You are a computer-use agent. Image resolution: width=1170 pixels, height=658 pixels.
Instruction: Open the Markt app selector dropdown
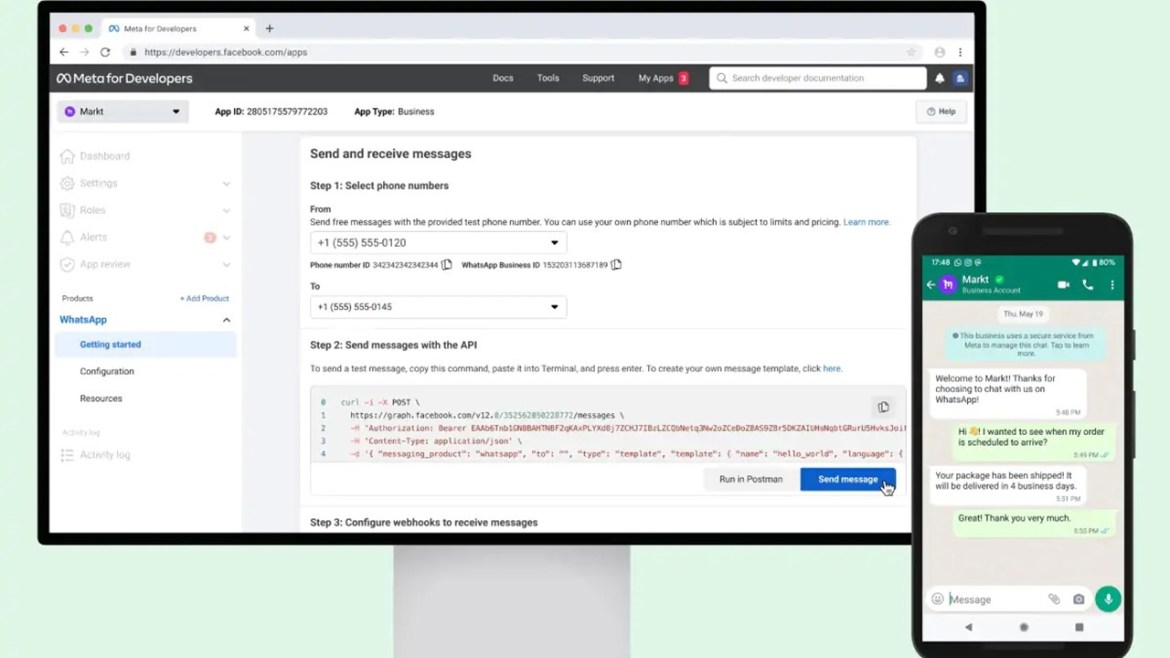pos(123,112)
